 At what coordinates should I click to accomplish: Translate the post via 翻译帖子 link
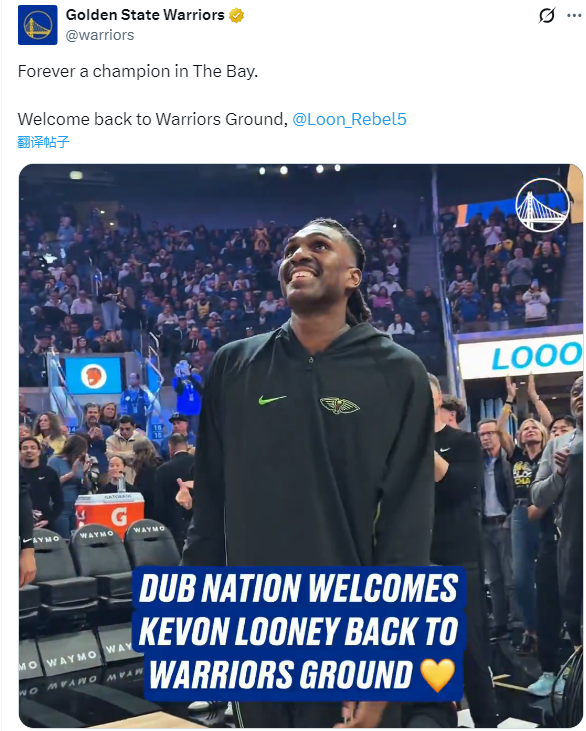tap(43, 142)
